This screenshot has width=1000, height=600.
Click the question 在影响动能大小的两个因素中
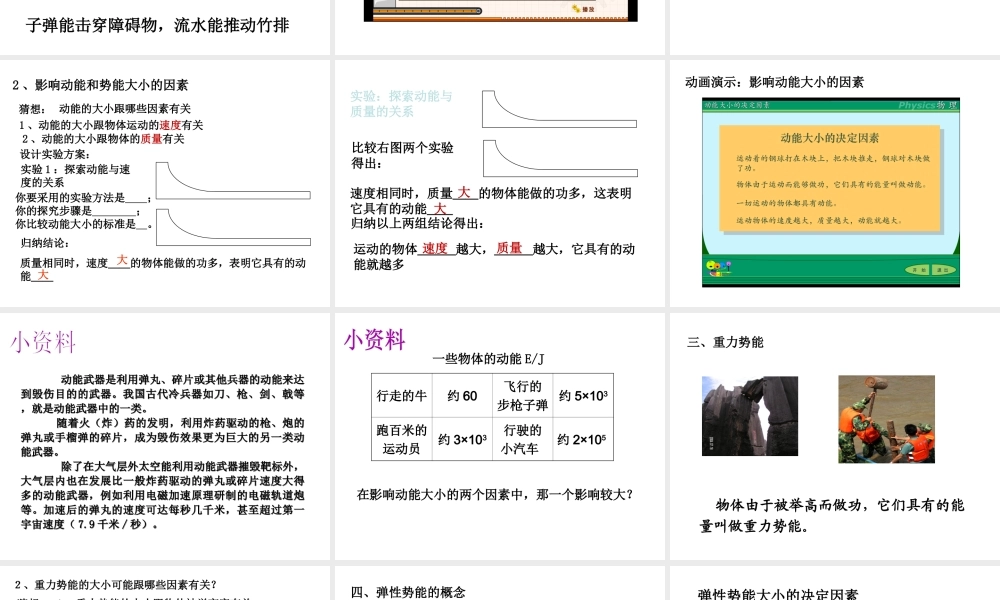coord(494,494)
